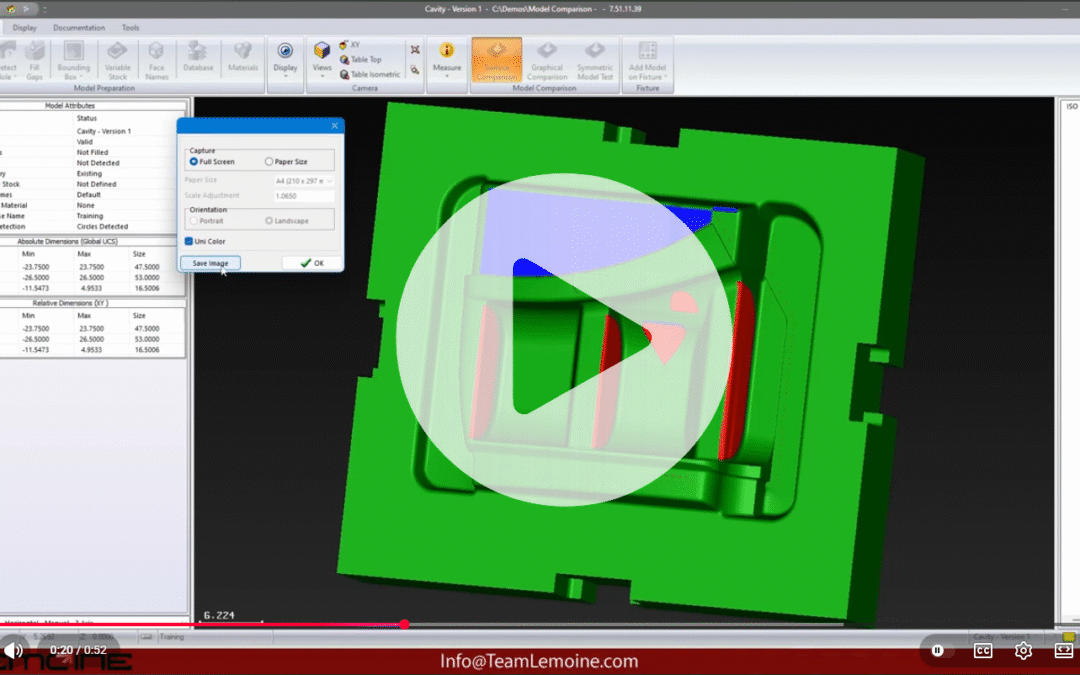Click the red video progress bar handle

coord(404,624)
